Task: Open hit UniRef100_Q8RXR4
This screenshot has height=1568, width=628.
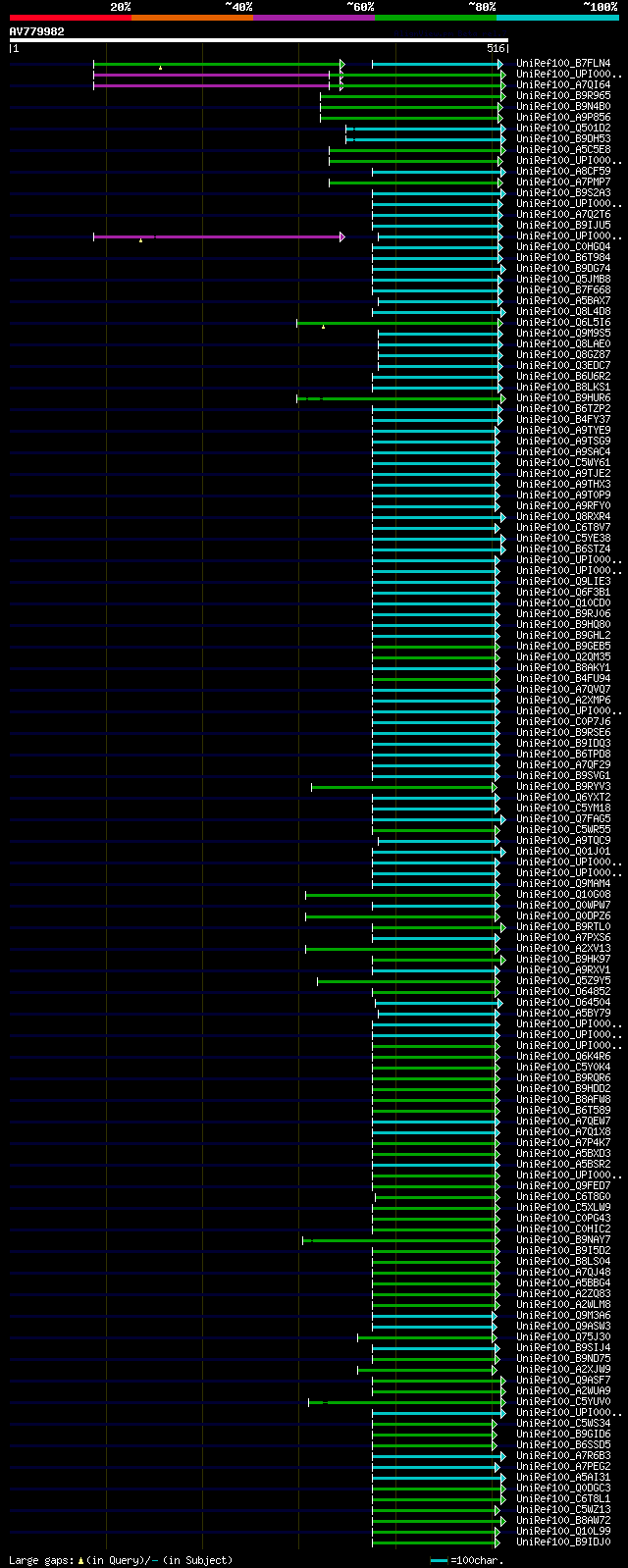Action: coord(563,517)
